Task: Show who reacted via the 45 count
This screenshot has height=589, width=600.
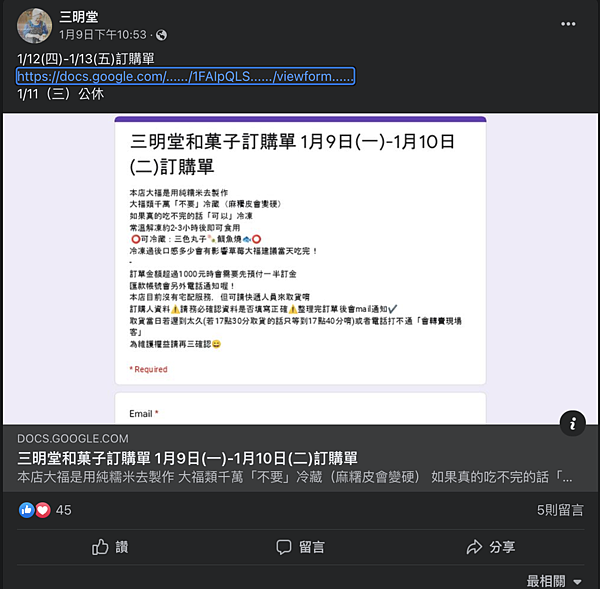Action: pos(64,510)
